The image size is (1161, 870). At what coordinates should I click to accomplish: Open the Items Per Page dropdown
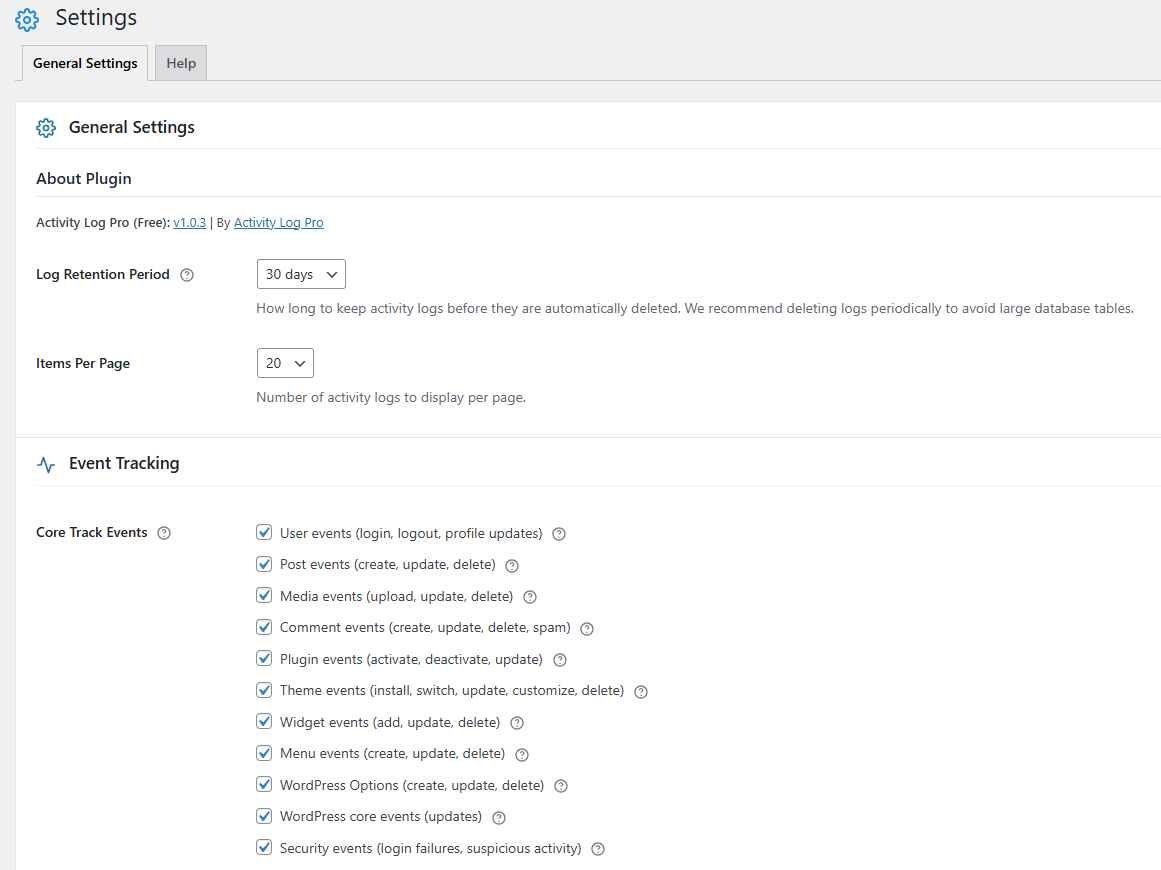285,363
